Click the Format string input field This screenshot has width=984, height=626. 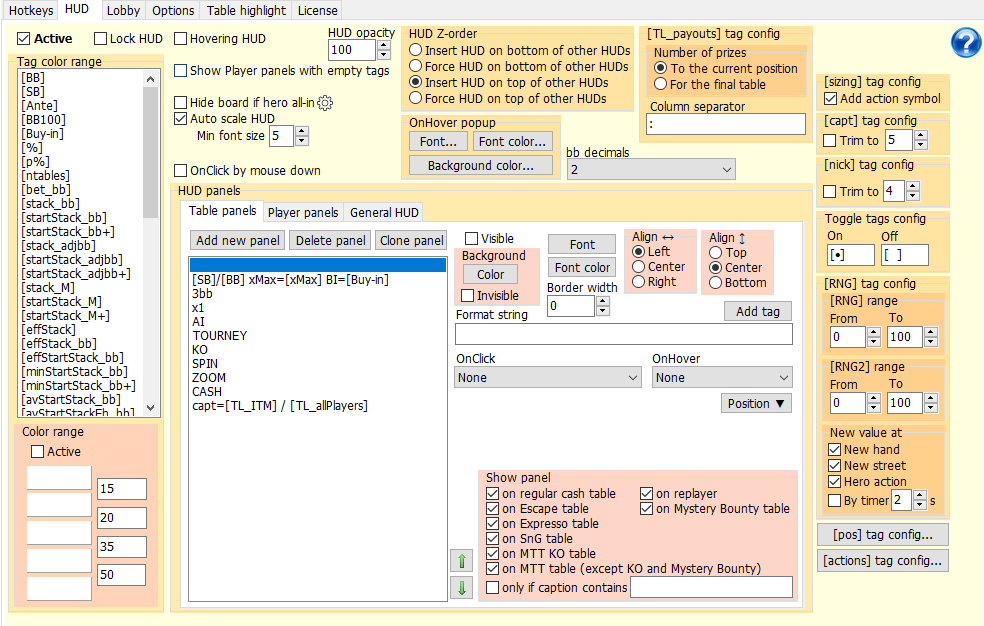[623, 334]
